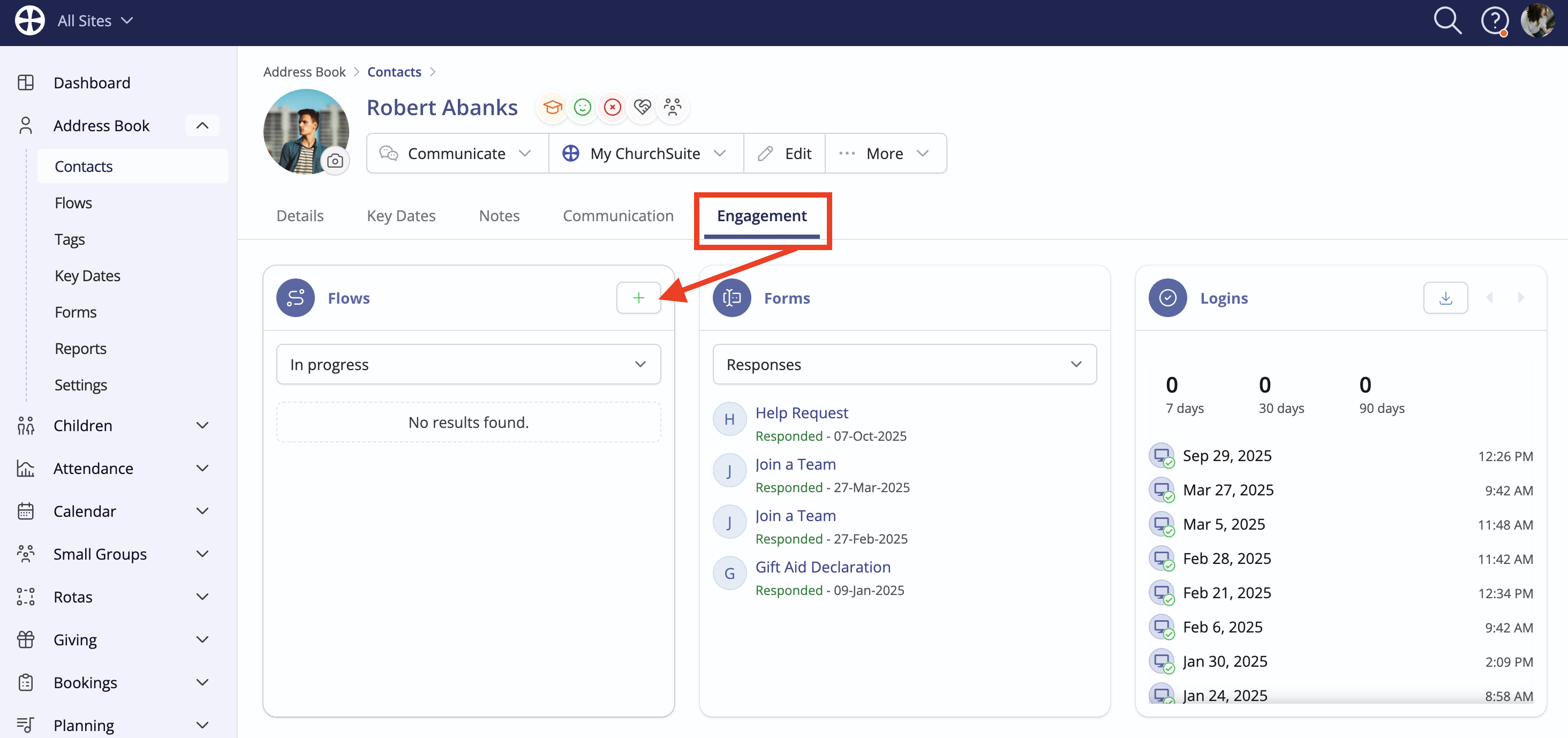
Task: Open the Responses forms filter
Action: [x=904, y=364]
